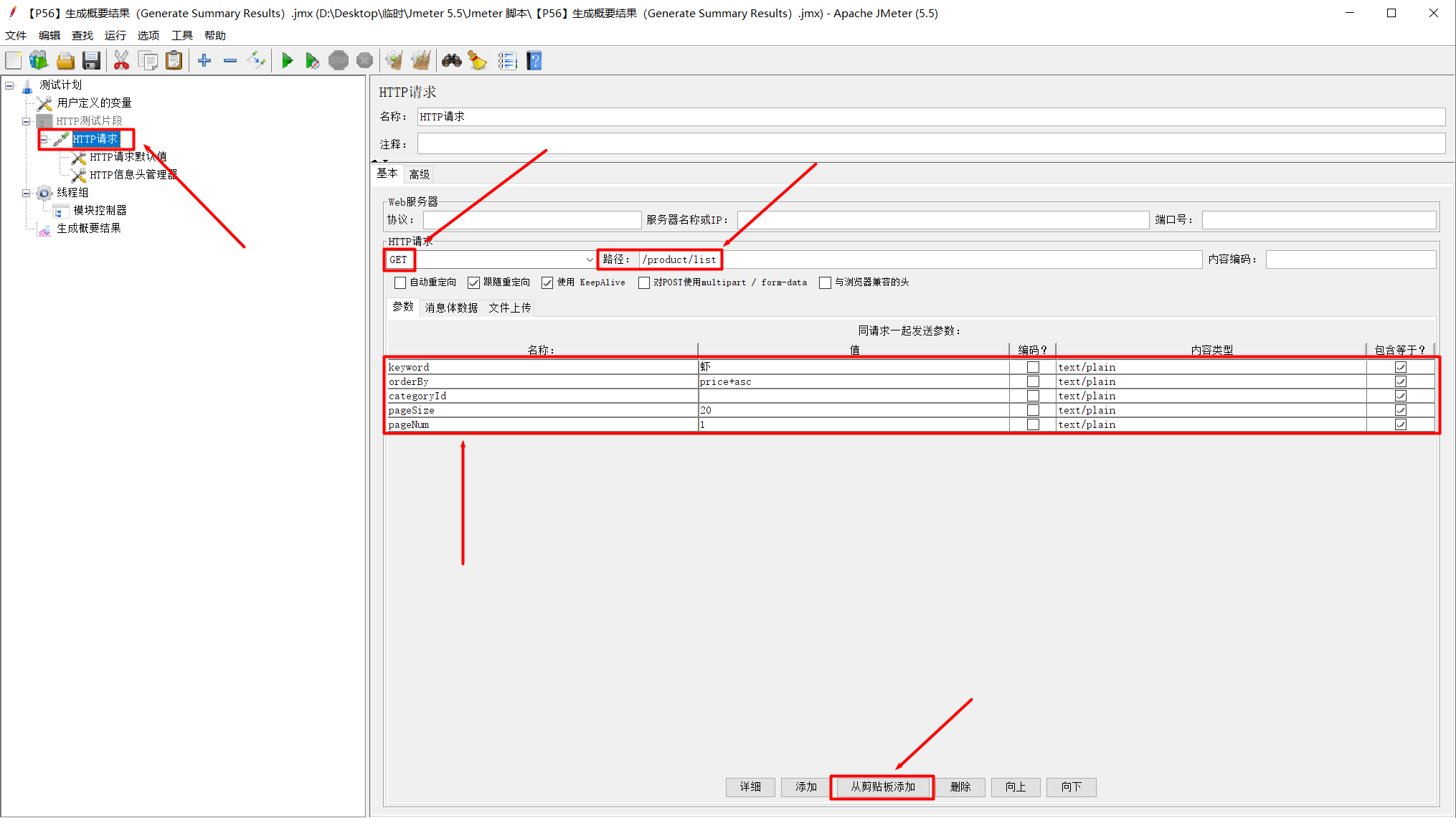Create a new test plan via blank icon

click(13, 60)
